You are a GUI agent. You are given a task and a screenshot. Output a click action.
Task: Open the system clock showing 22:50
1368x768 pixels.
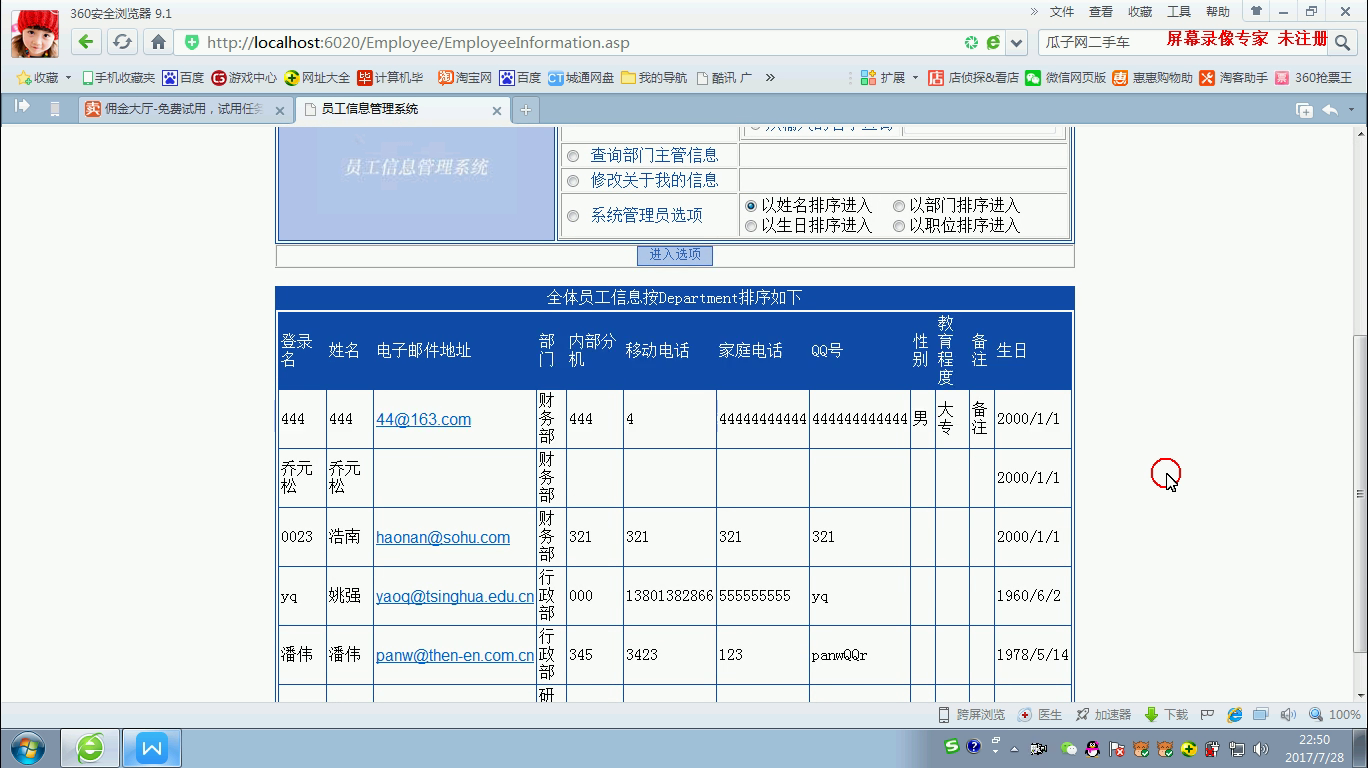[x=1314, y=748]
